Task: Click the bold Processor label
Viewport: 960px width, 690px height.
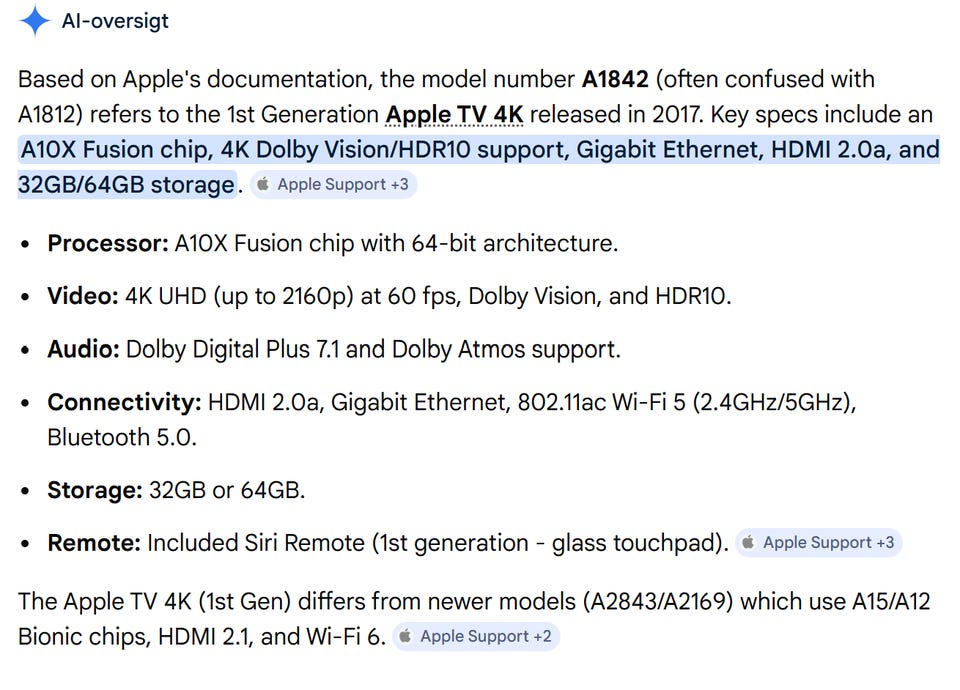Action: pyautogui.click(x=108, y=243)
